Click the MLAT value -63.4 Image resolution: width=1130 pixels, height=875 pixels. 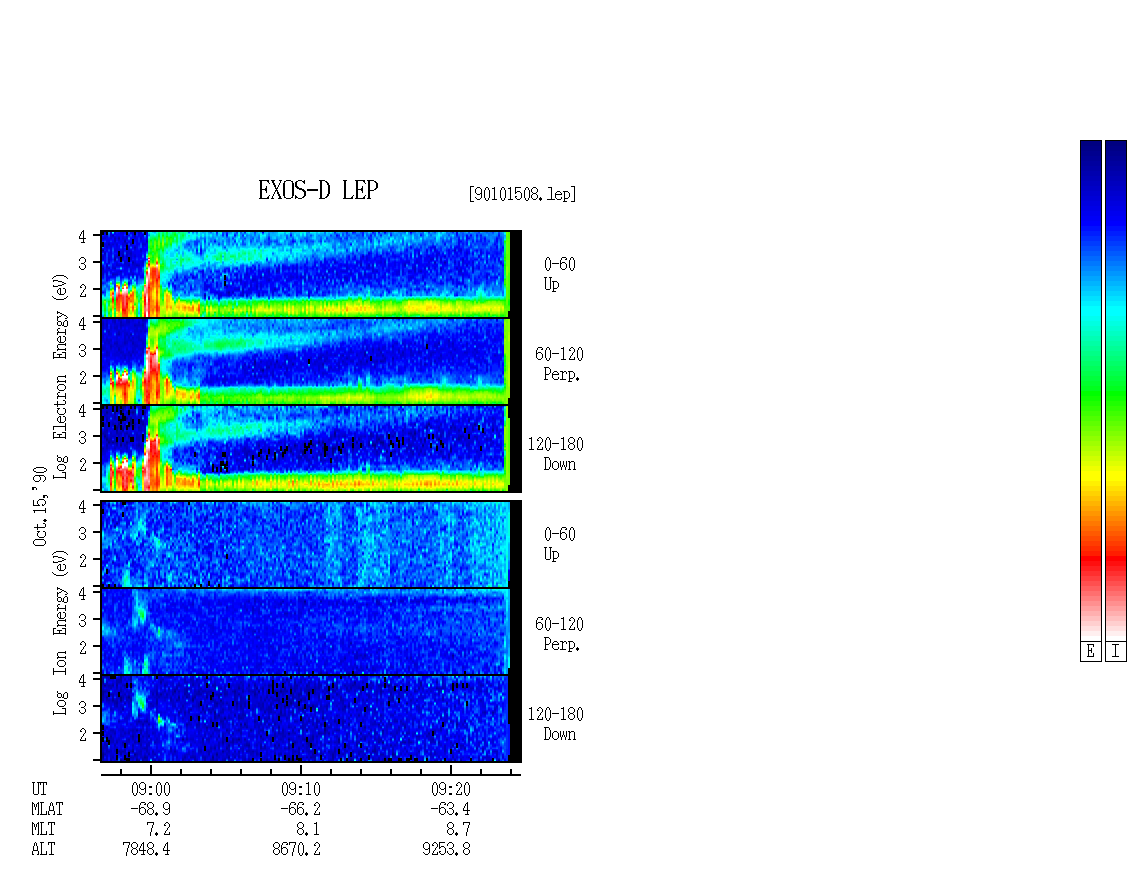tap(450, 809)
